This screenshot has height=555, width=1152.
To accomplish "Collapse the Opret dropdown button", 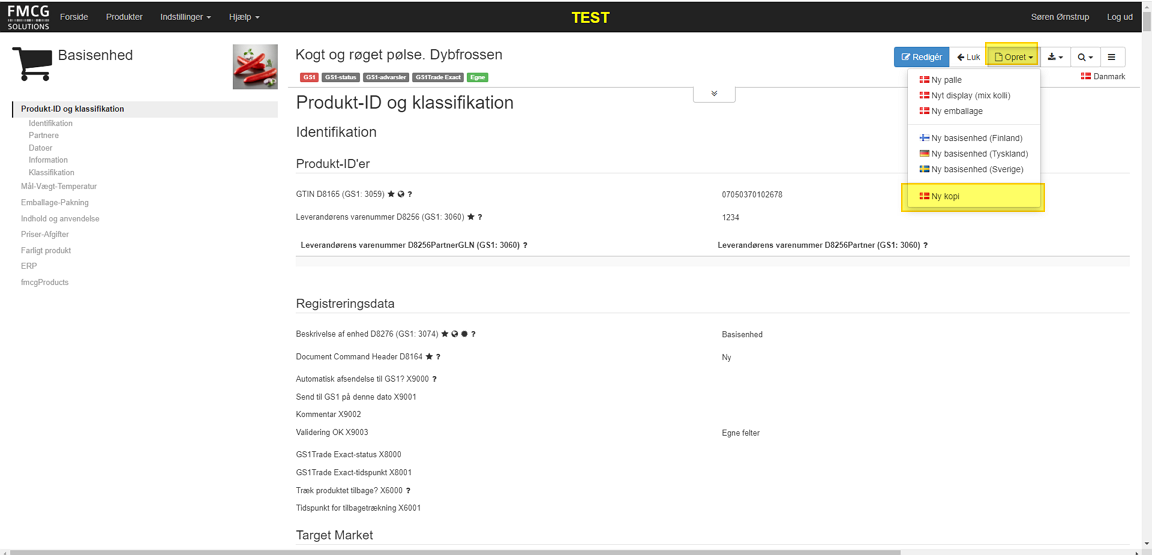I will pyautogui.click(x=1013, y=58).
